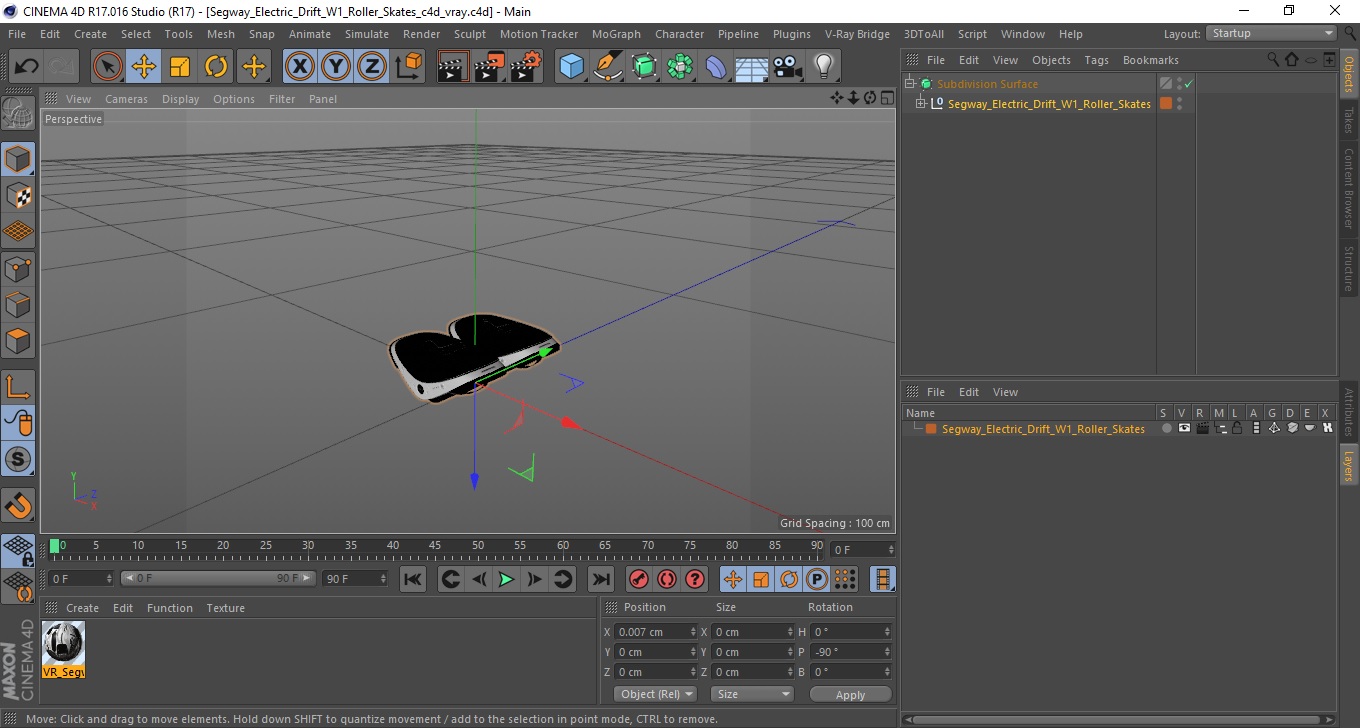Open viewport Cameras menu
Viewport: 1360px width, 728px height.
pyautogui.click(x=126, y=99)
